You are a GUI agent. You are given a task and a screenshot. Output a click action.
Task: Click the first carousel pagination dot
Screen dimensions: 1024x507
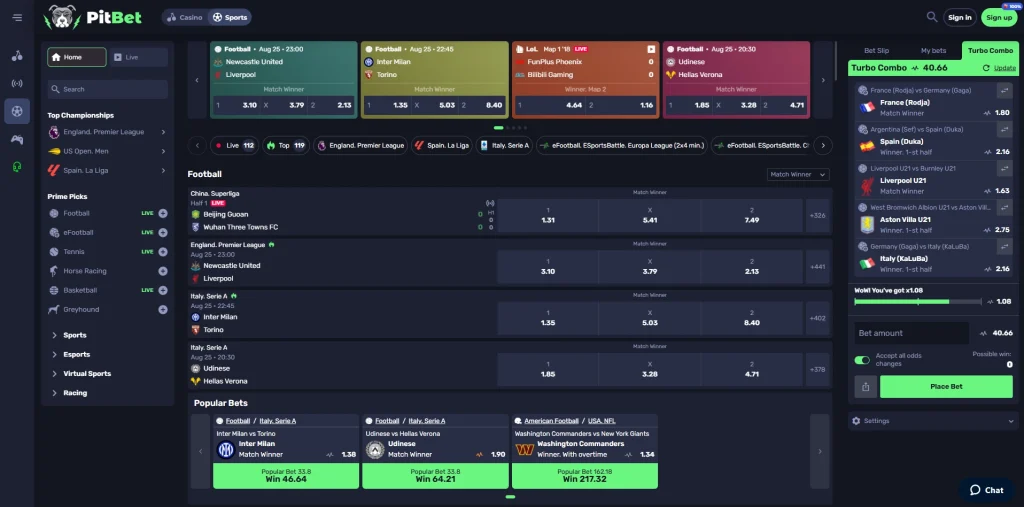499,128
